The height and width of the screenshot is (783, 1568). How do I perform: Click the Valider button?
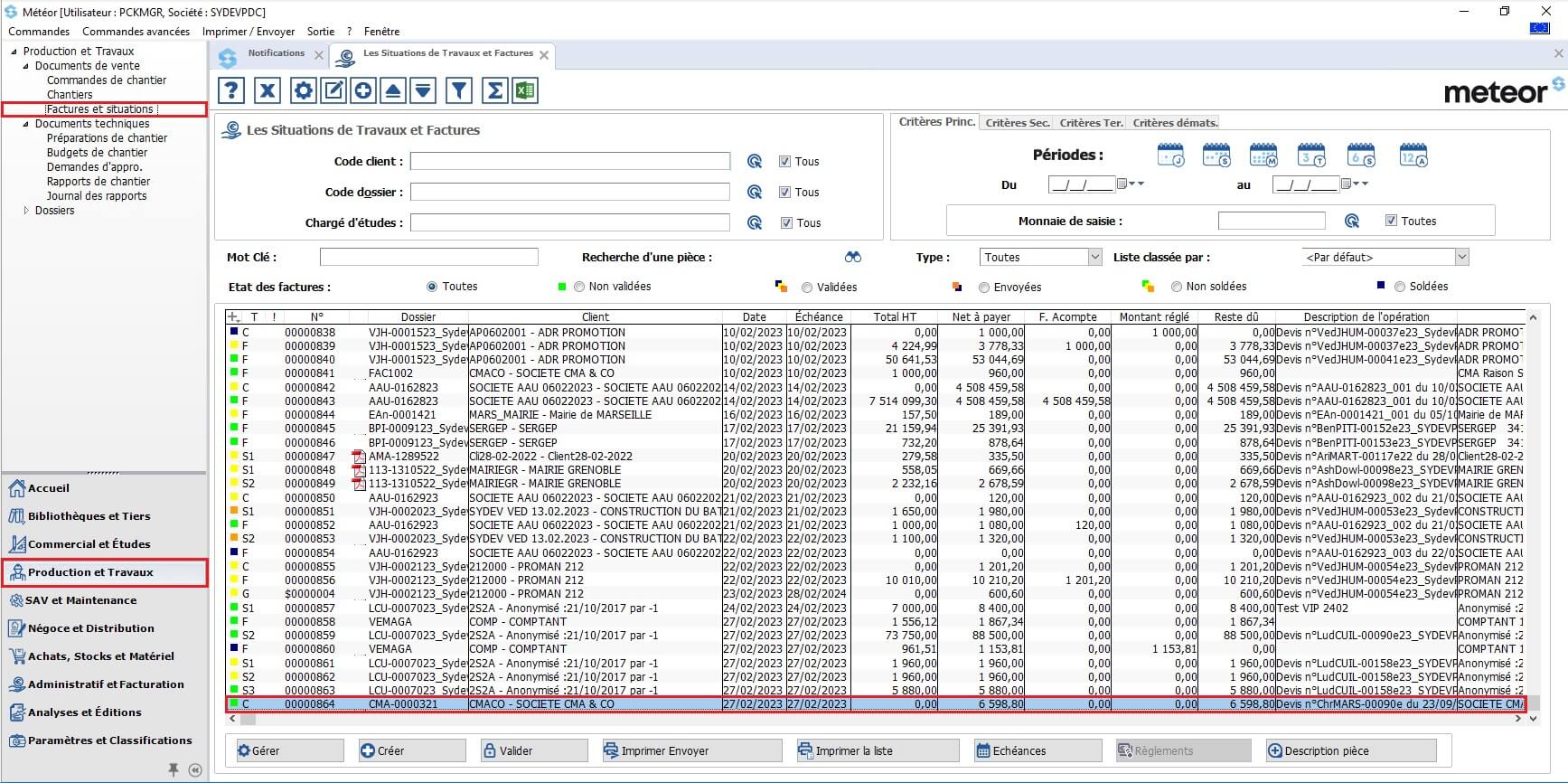click(533, 750)
